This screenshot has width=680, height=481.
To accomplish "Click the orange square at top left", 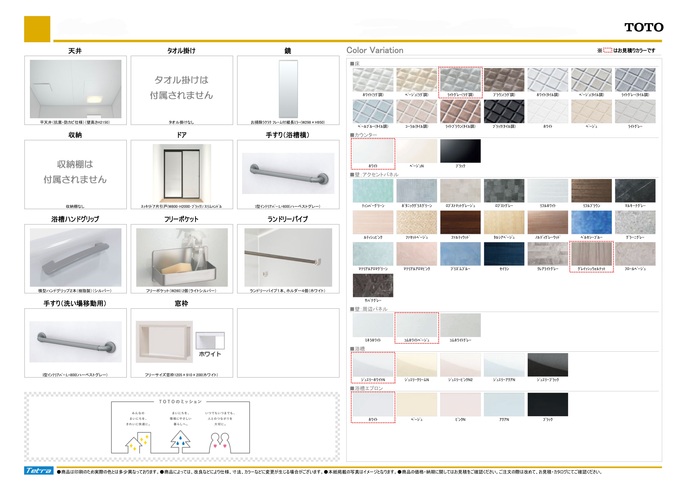I will 37,28.
